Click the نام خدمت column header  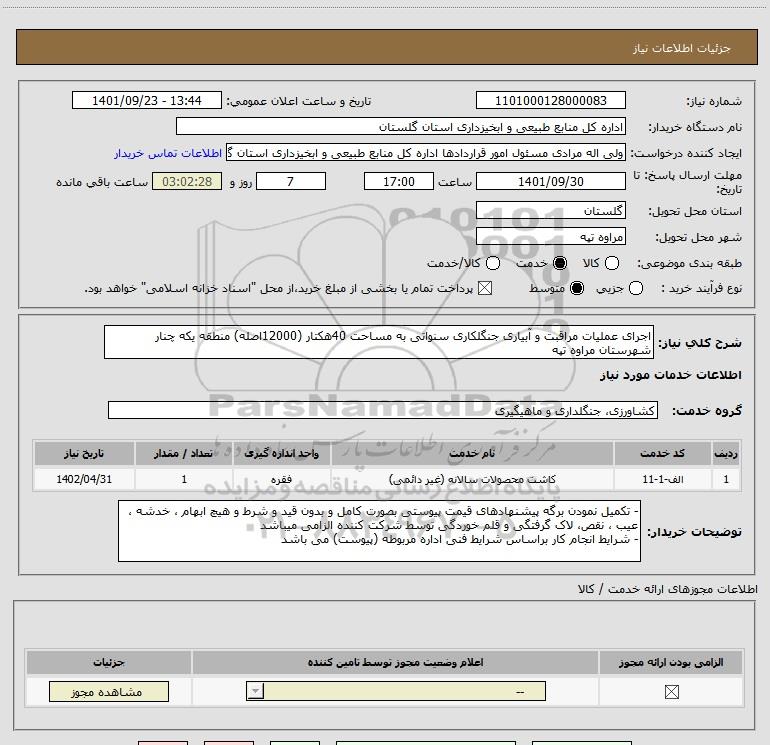pyautogui.click(x=472, y=453)
